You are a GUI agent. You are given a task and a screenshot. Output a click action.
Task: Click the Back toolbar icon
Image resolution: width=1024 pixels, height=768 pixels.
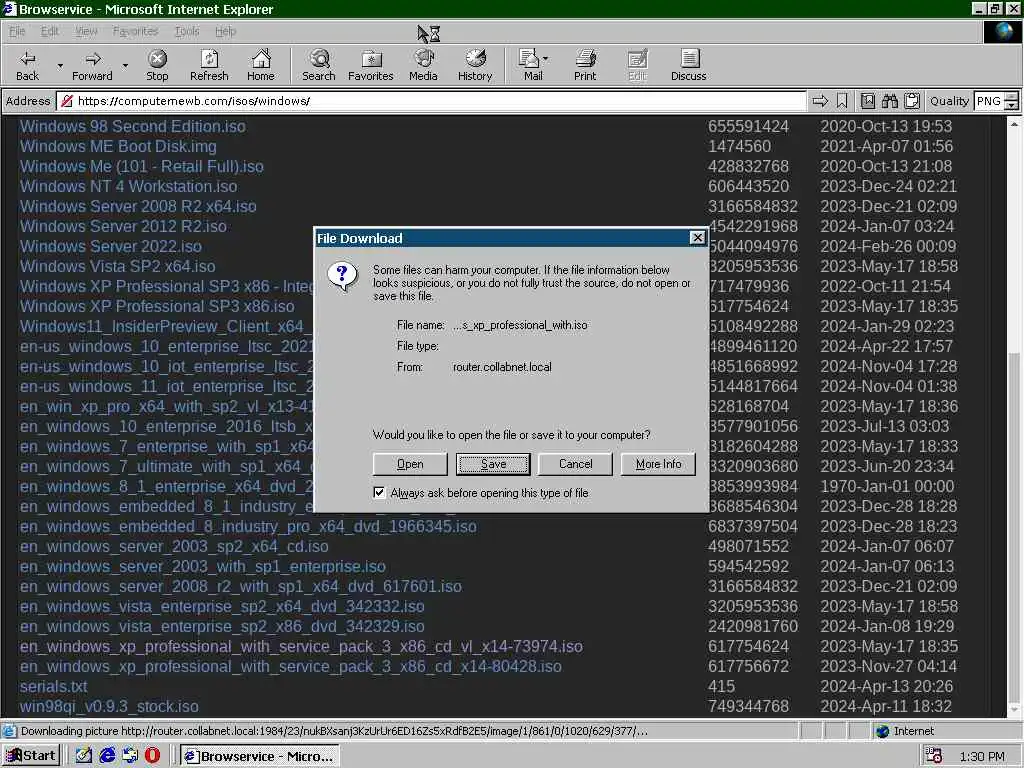pos(27,65)
